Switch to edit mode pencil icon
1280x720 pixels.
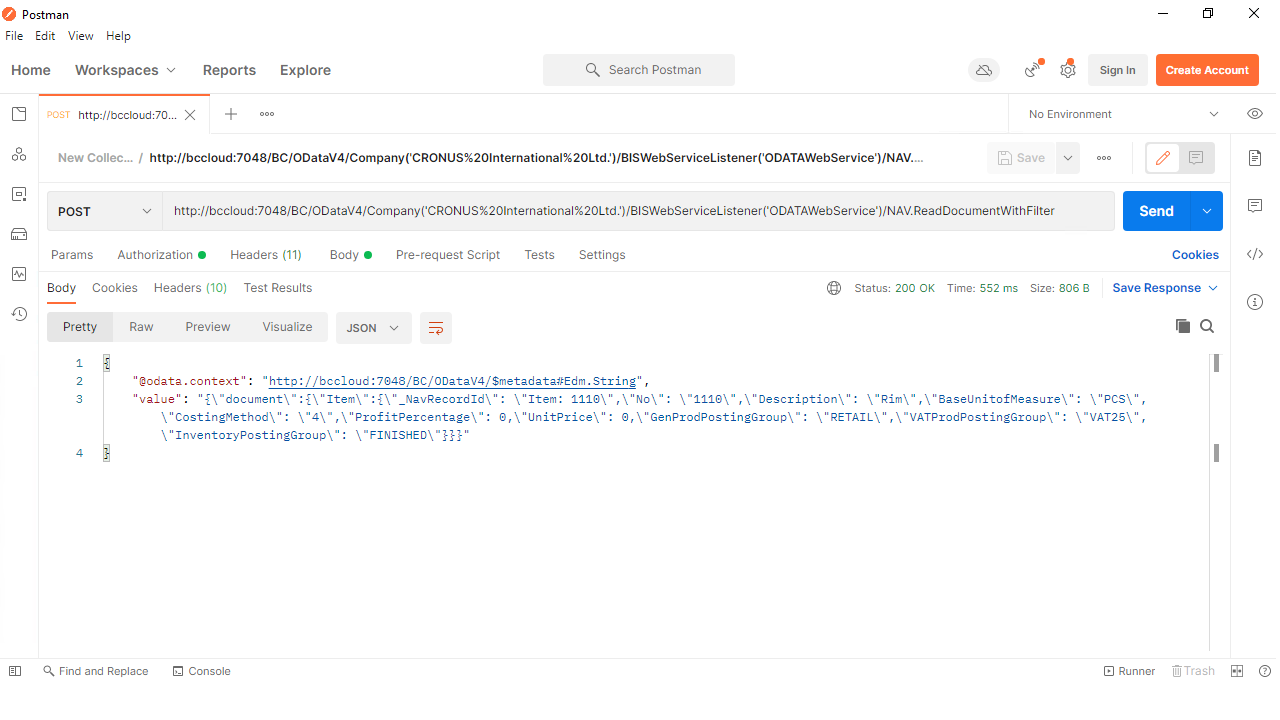pyautogui.click(x=1163, y=158)
